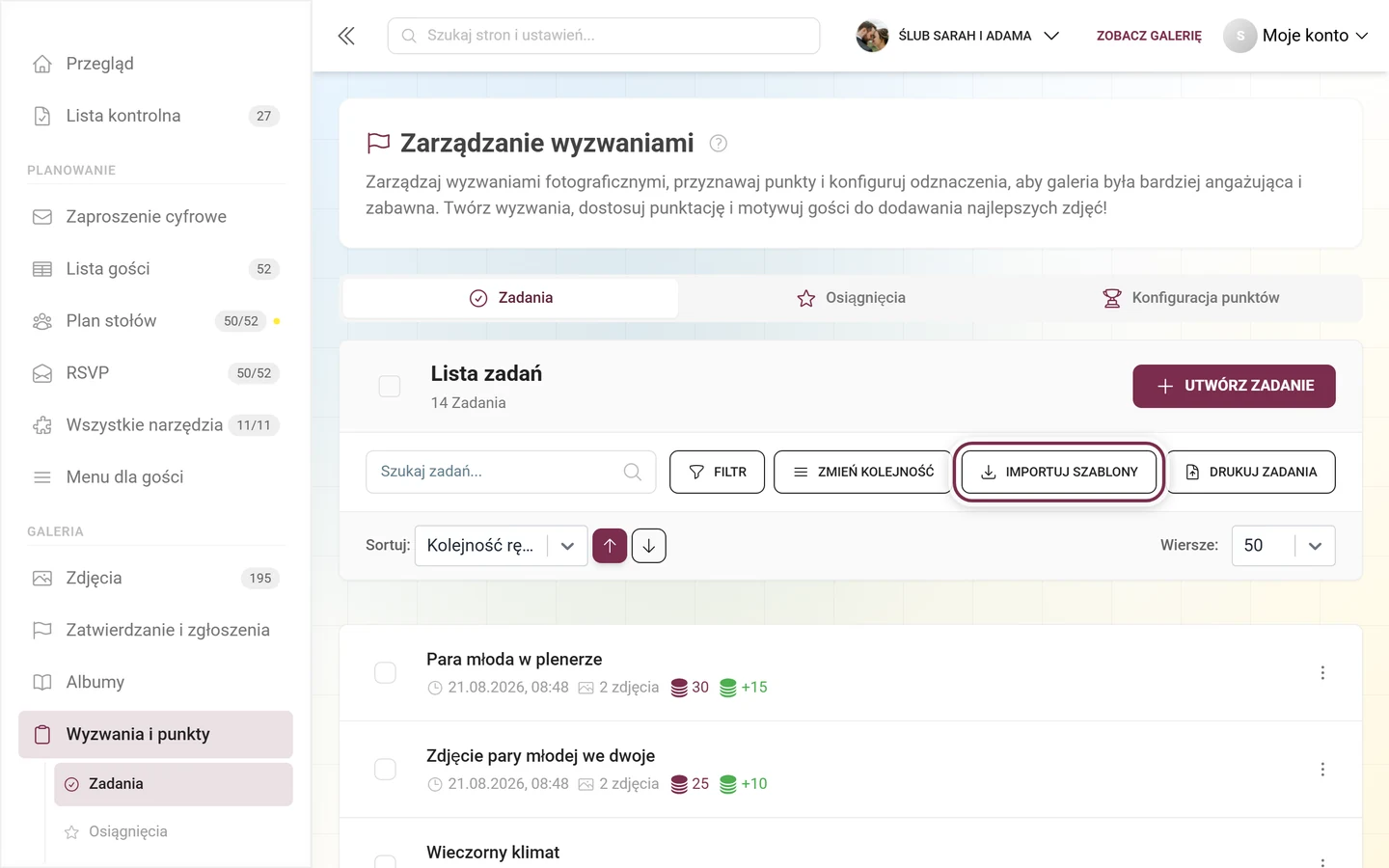Open the Sortuj dropdown showing Kolejność
The width and height of the screenshot is (1389, 868).
(x=501, y=546)
